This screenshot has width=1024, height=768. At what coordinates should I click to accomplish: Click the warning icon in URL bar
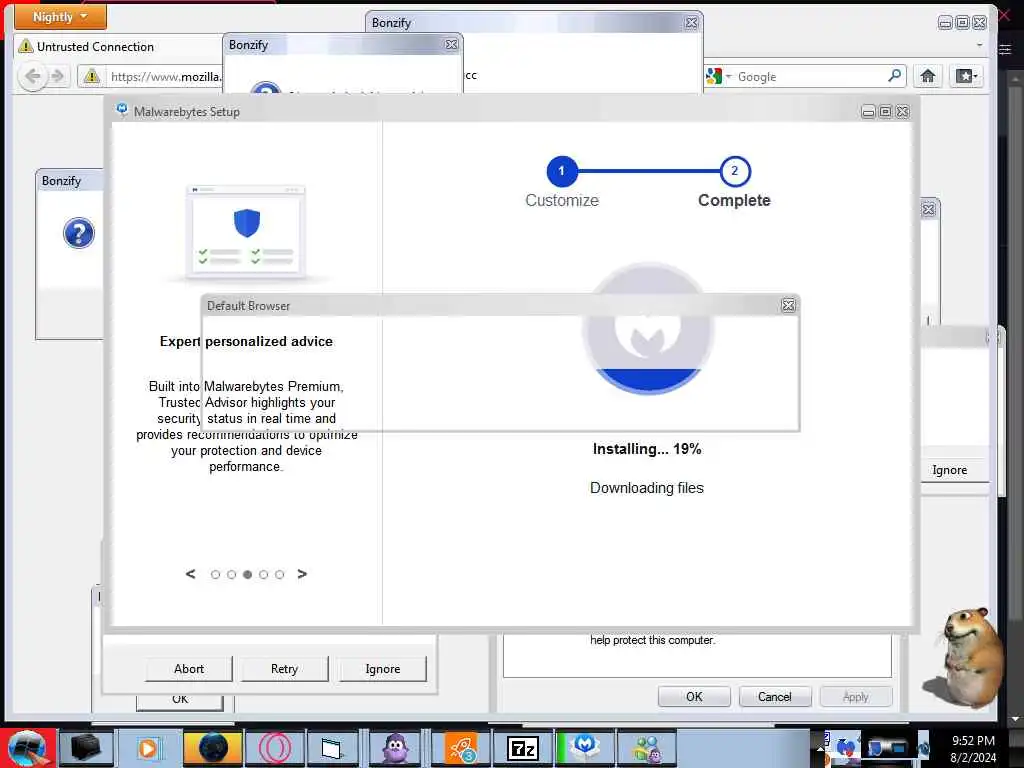click(x=91, y=76)
